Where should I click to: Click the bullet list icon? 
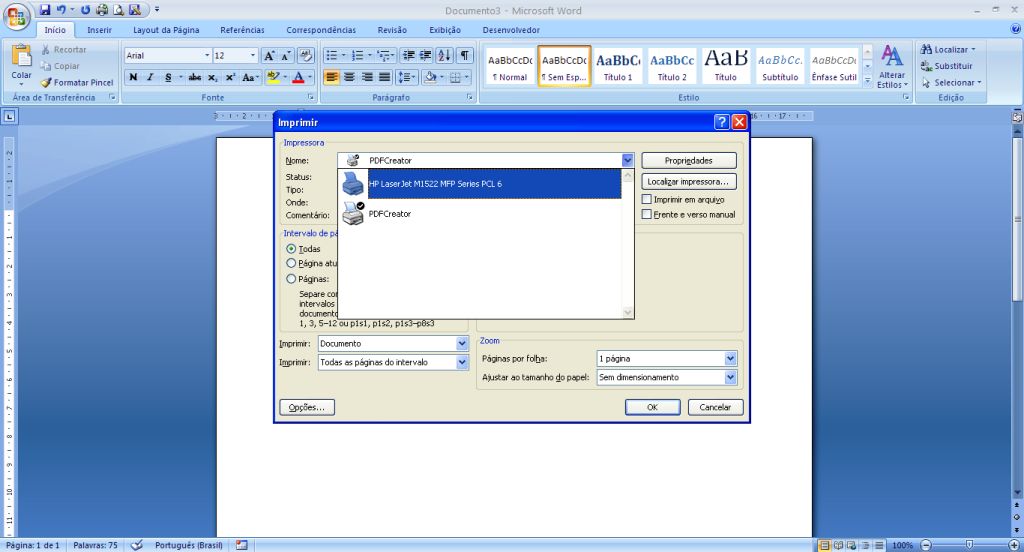click(x=332, y=56)
